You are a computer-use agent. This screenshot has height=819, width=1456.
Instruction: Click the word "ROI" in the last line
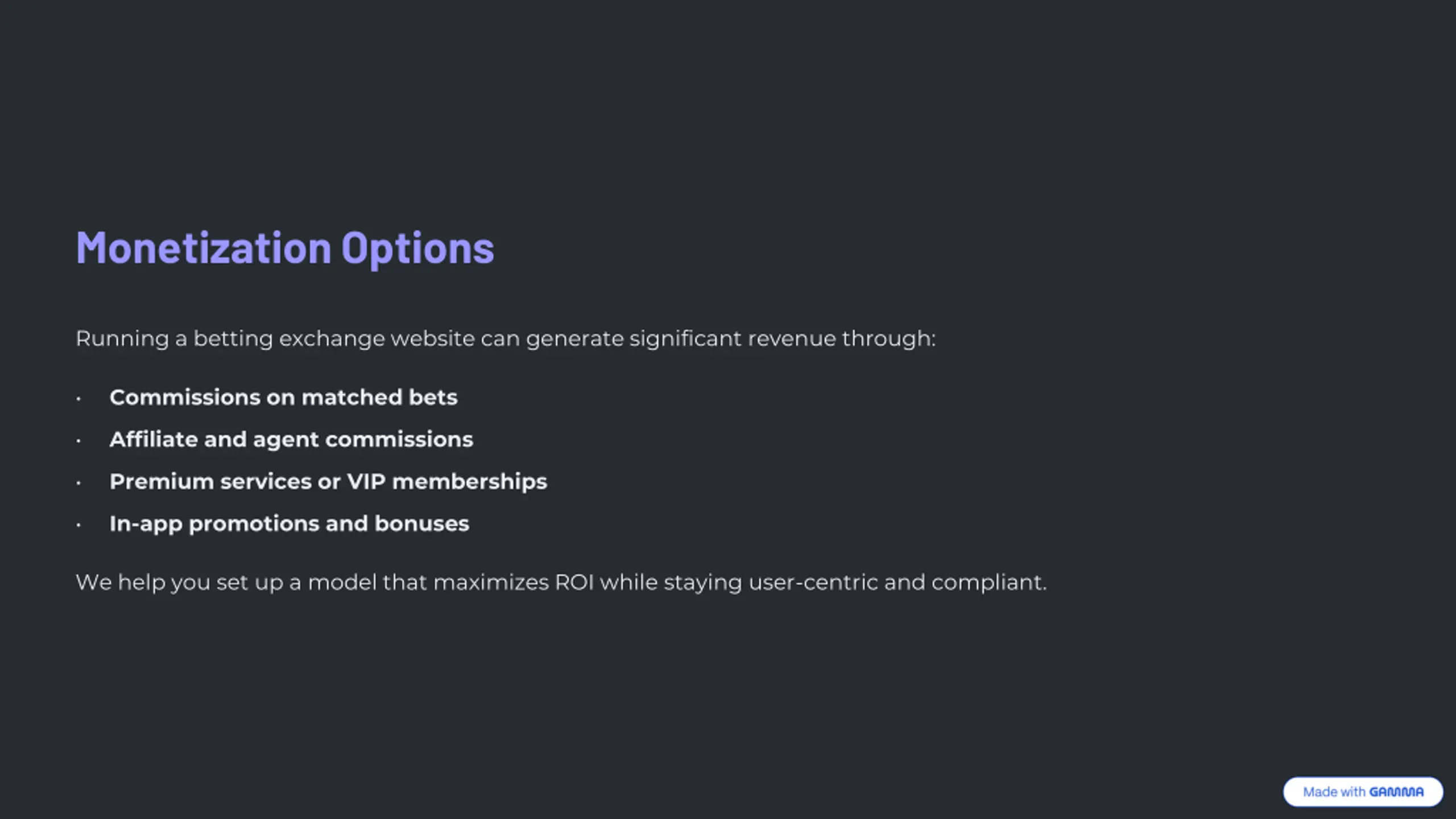pos(574,582)
